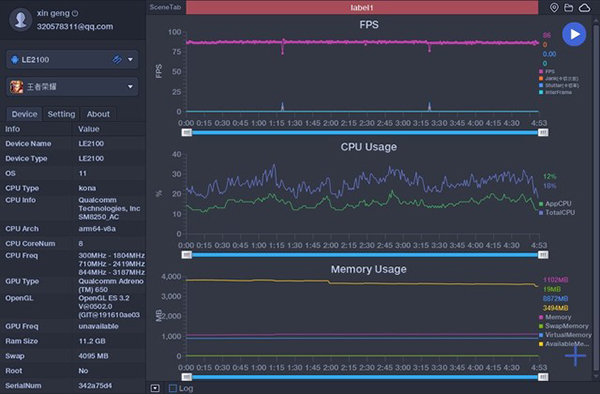
Task: Start recording with the blue play button
Action: click(574, 34)
